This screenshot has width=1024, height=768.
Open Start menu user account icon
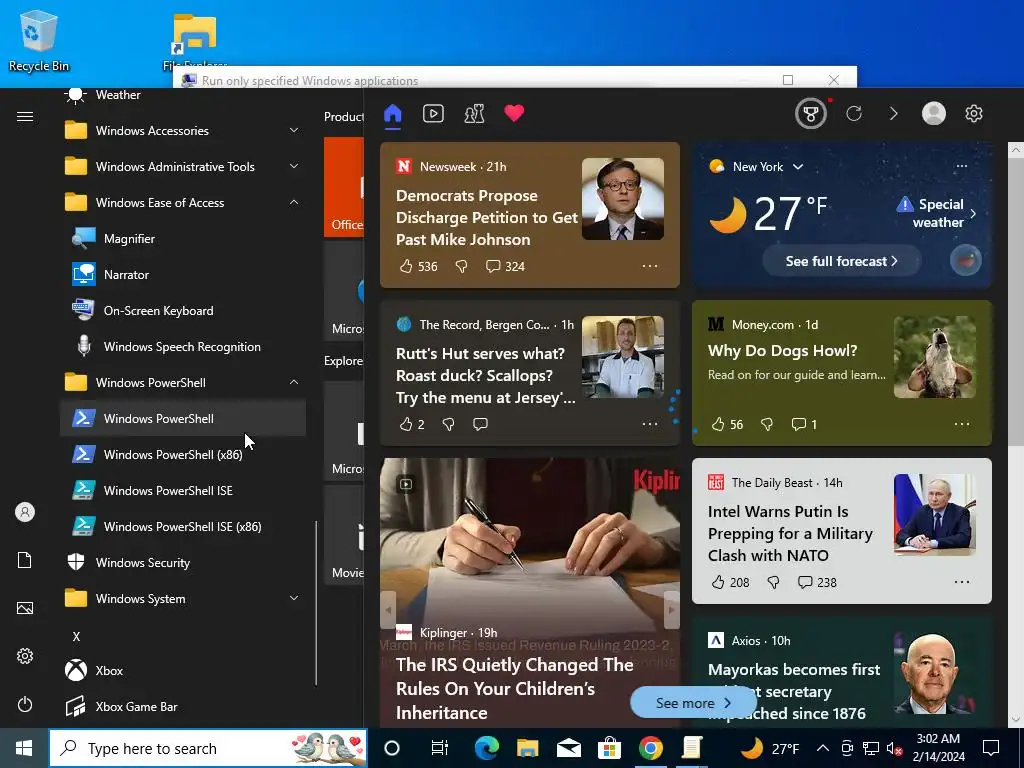(x=25, y=512)
